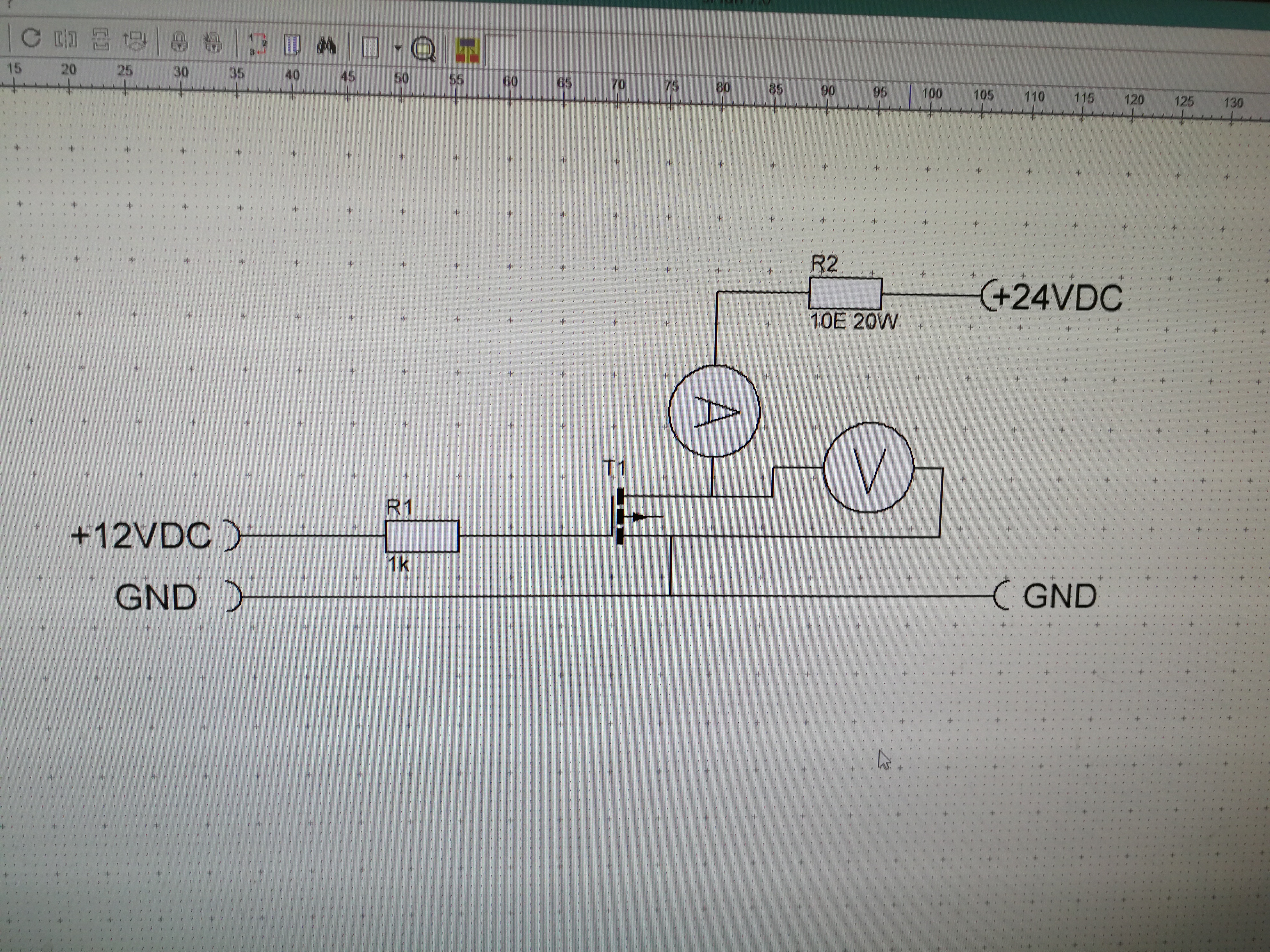Screen dimensions: 1270x952
Task: Select the ammeter symbol marked A
Action: [x=714, y=411]
